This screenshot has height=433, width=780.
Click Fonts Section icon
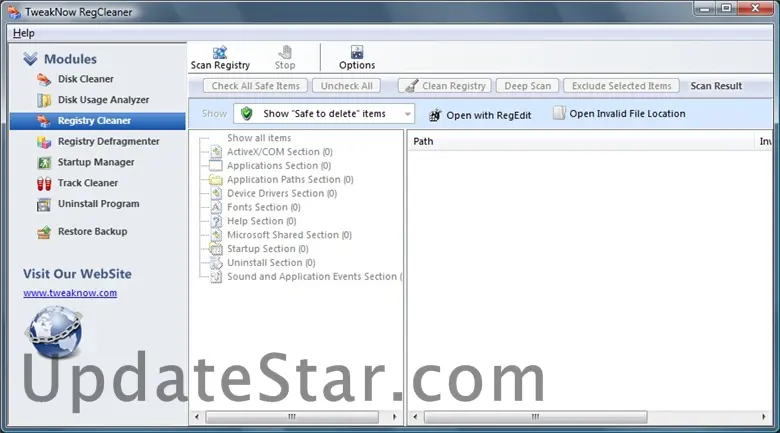(216, 208)
